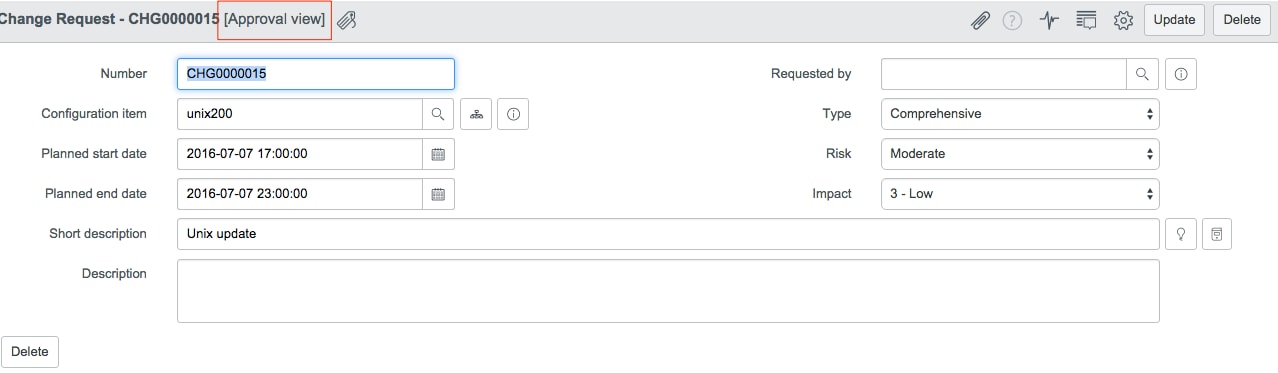Open the Impact dropdown showing 3 - Low
1278x373 pixels.
[1020, 194]
